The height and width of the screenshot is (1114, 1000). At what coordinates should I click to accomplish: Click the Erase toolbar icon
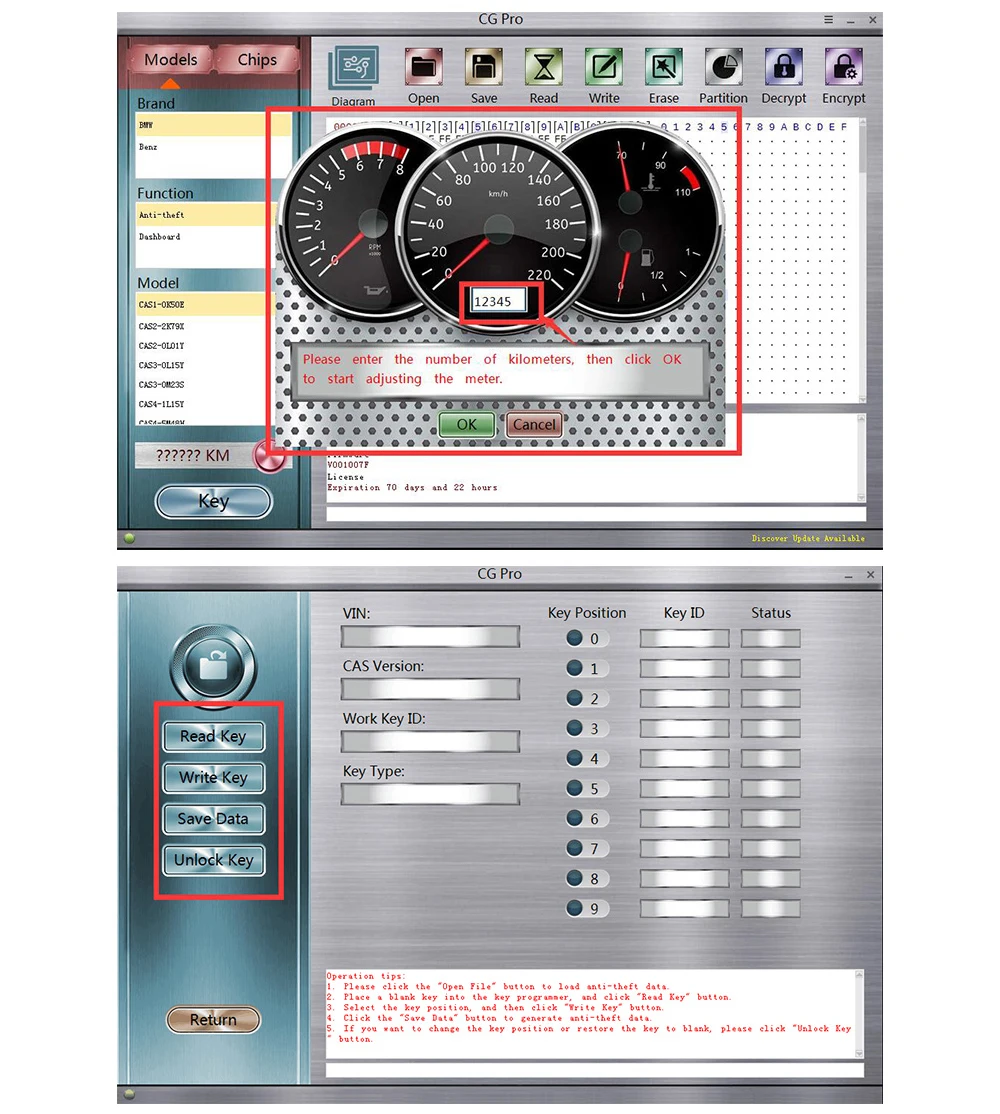pyautogui.click(x=663, y=67)
